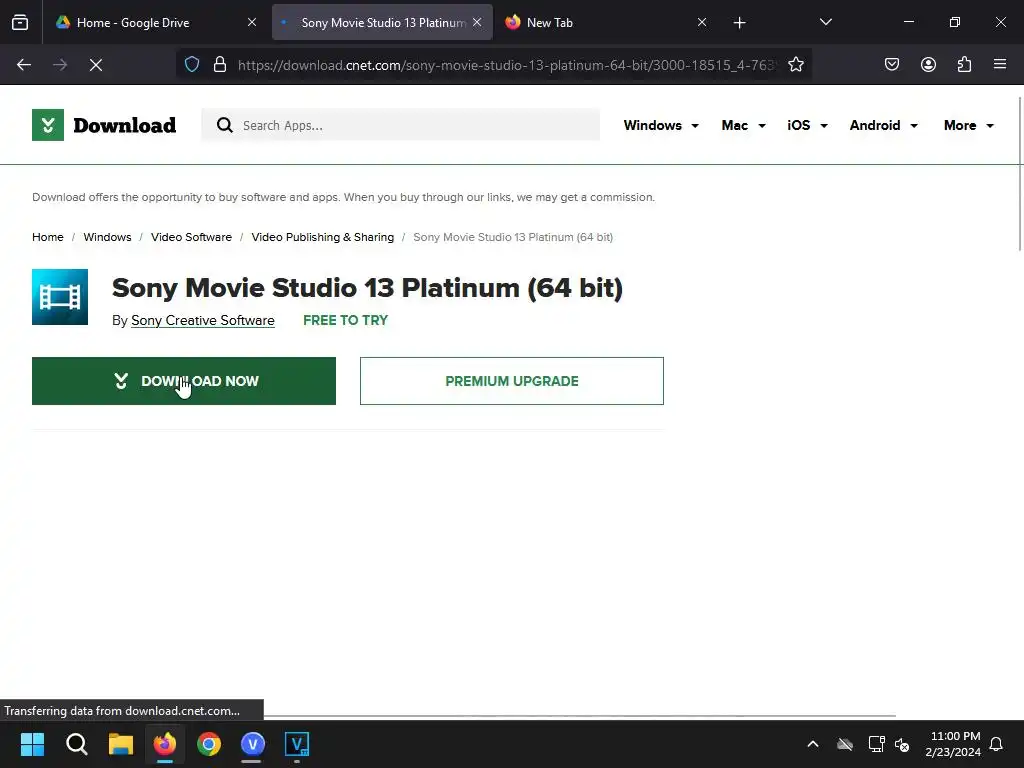This screenshot has height=768, width=1024.
Task: Bookmark this page with the star
Action: (x=795, y=65)
